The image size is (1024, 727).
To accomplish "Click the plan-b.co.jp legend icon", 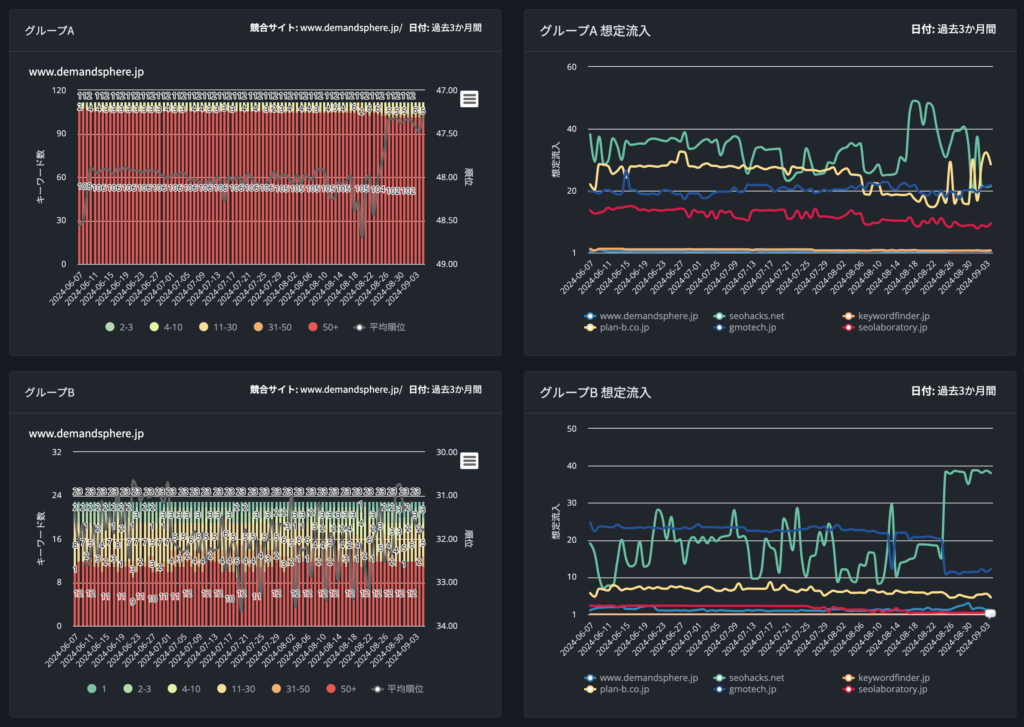I will 591,329.
